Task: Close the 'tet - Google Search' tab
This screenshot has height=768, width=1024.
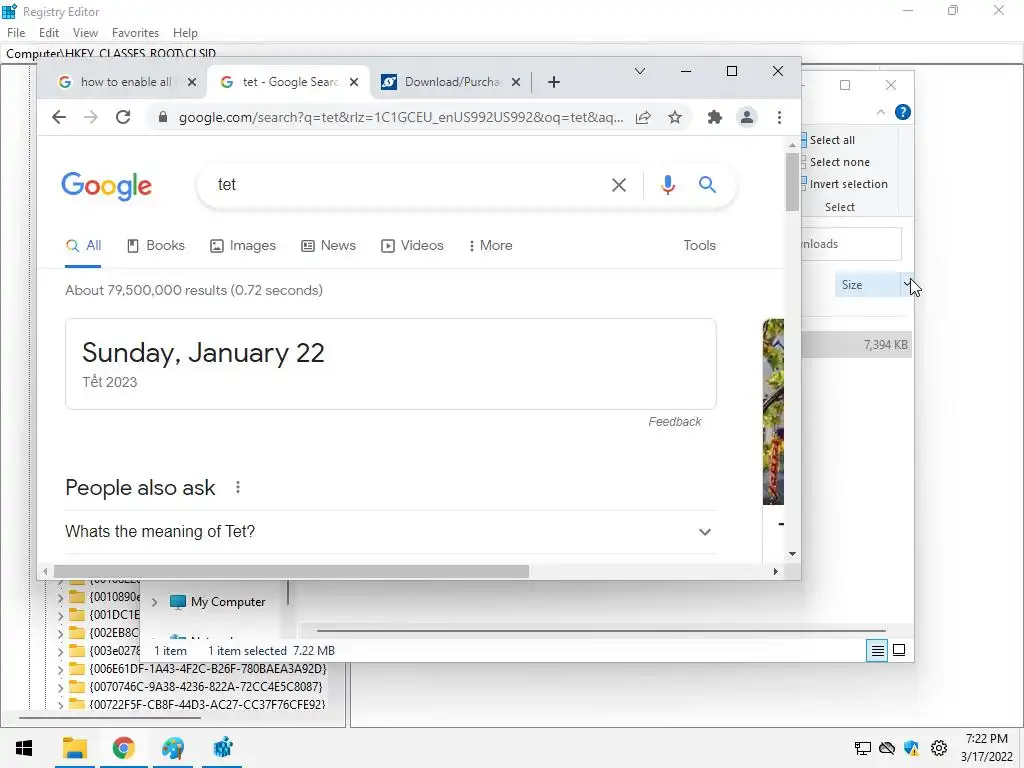Action: [x=353, y=82]
